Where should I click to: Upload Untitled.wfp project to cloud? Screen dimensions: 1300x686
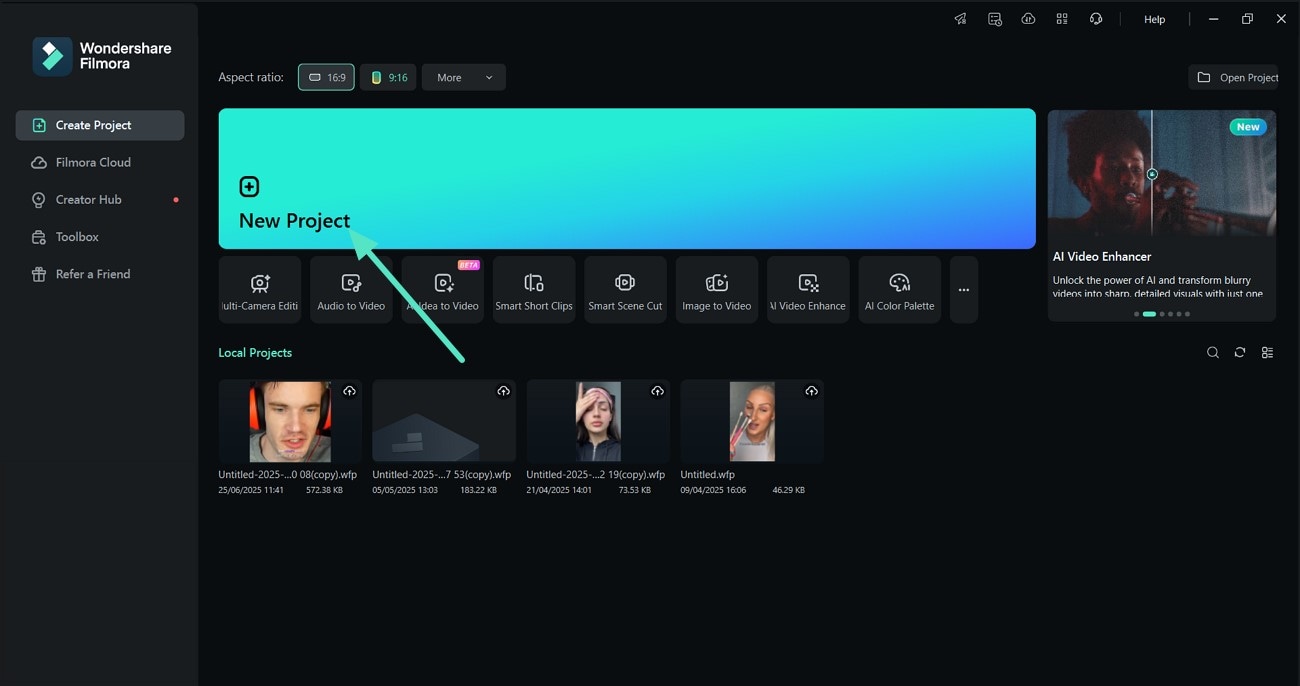point(811,391)
